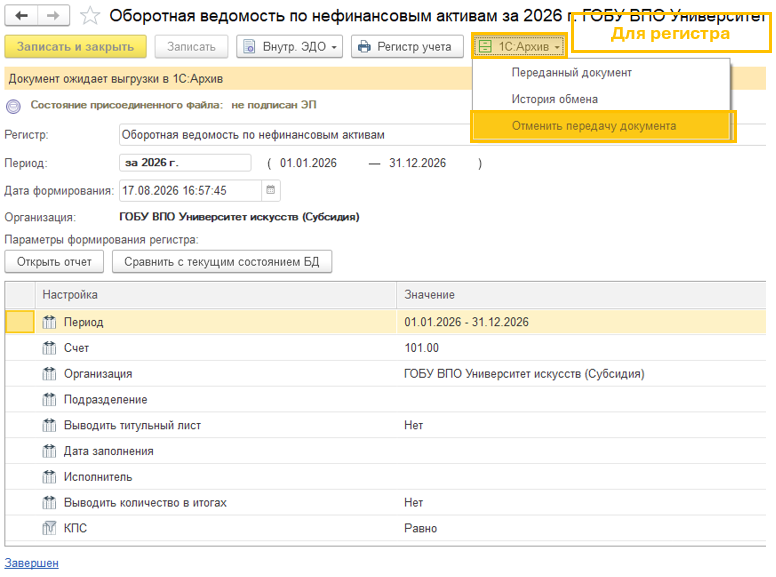Open the Завершен status link
The width and height of the screenshot is (776, 577).
click(x=32, y=563)
